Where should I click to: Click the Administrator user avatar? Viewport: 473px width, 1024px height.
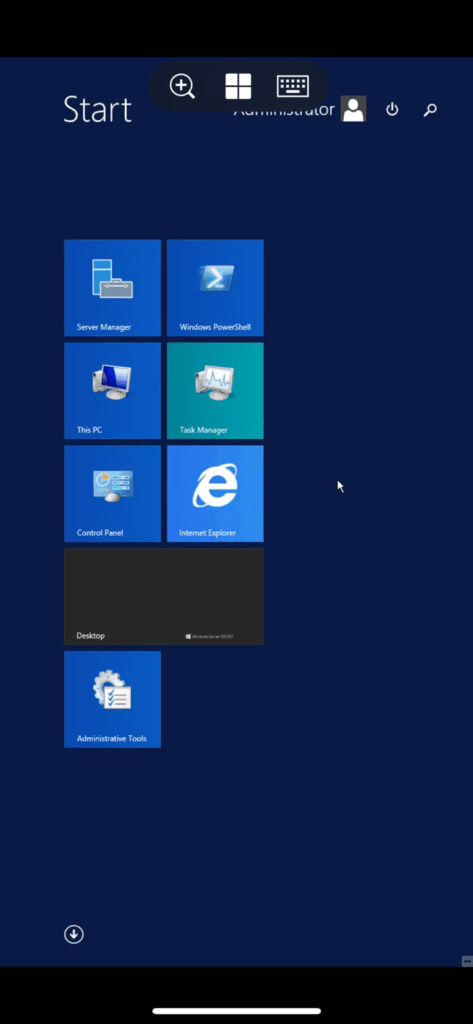coord(353,109)
